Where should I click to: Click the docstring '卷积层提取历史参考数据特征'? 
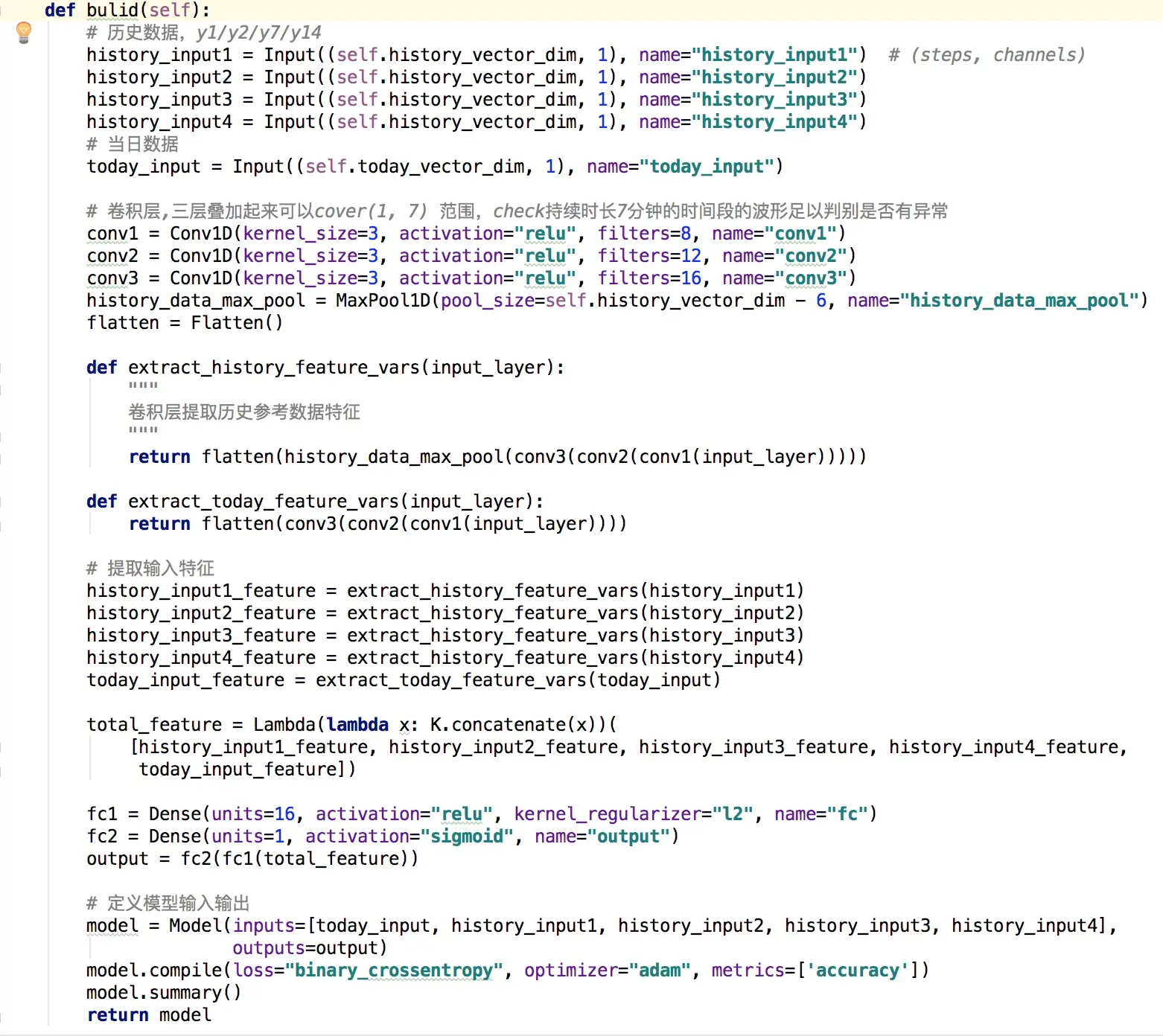tap(244, 412)
